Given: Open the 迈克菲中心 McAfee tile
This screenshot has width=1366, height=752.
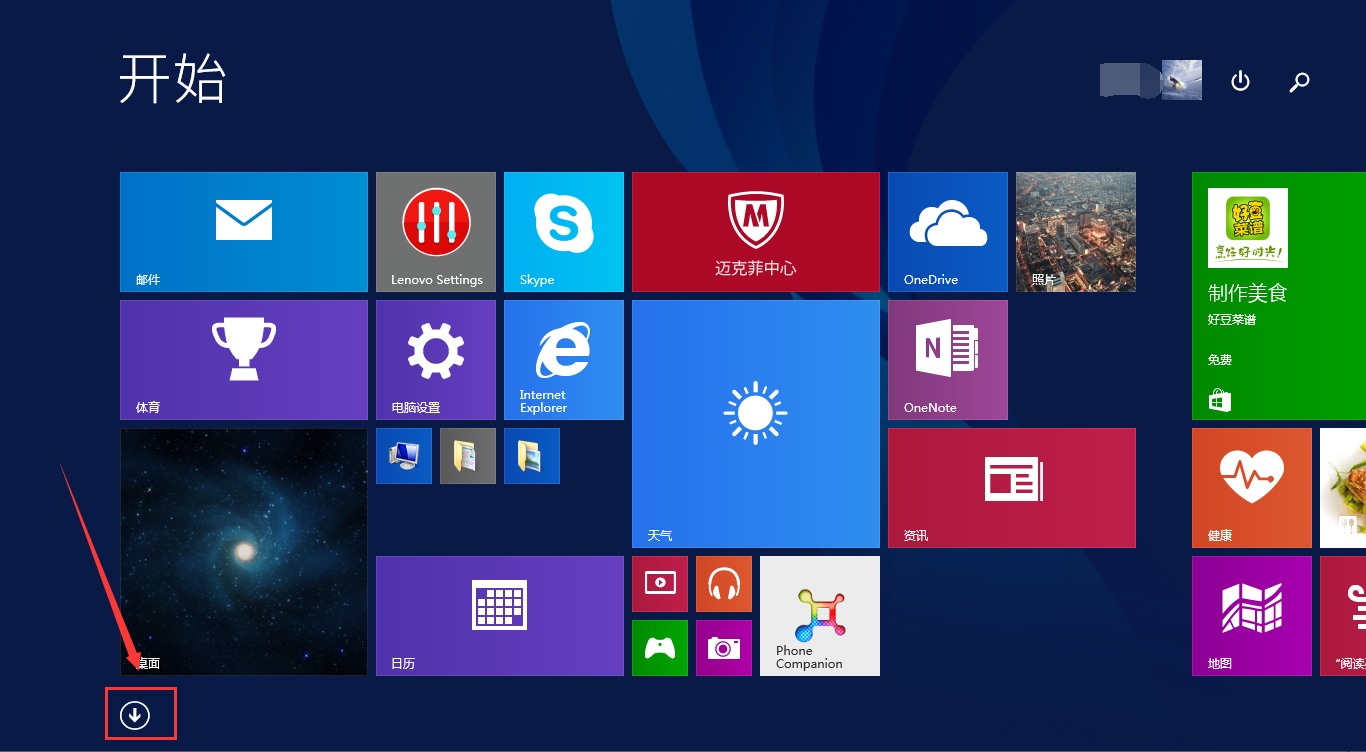Looking at the screenshot, I should point(756,232).
